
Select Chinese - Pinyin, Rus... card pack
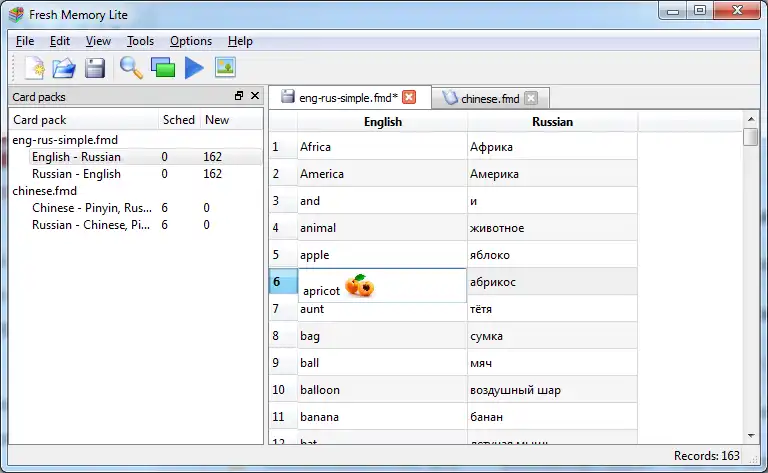tap(92, 208)
